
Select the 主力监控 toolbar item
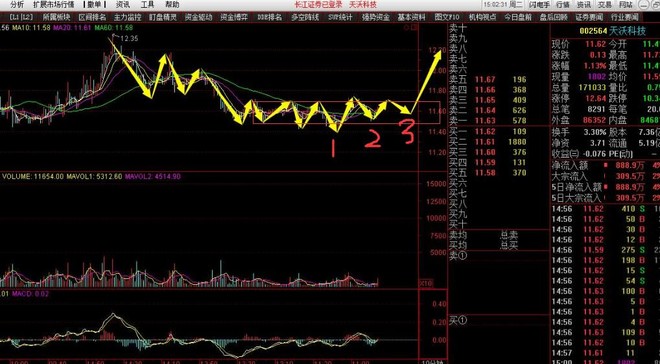coord(128,17)
